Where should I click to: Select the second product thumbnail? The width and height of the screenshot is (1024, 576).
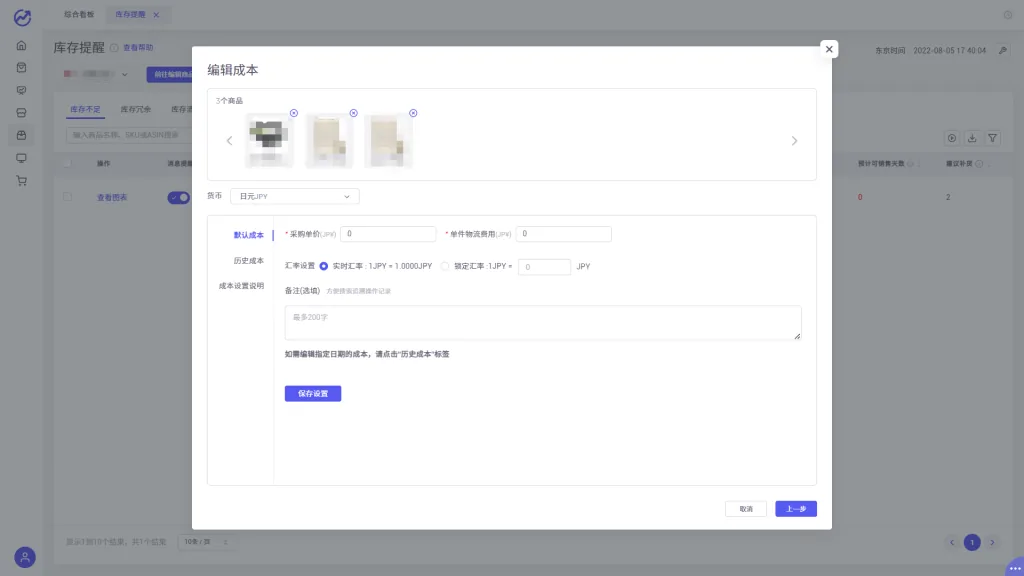pyautogui.click(x=329, y=140)
